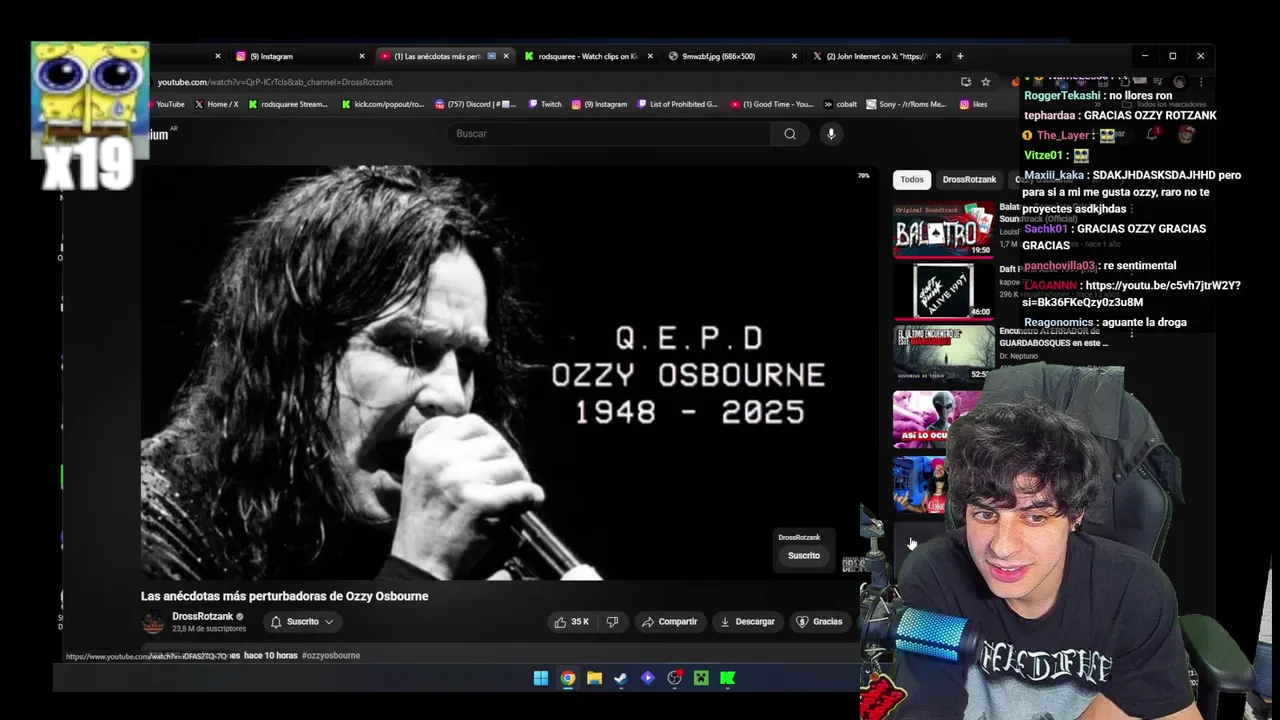The image size is (1280, 720).
Task: Open the green Kick app in taskbar
Action: 727,678
